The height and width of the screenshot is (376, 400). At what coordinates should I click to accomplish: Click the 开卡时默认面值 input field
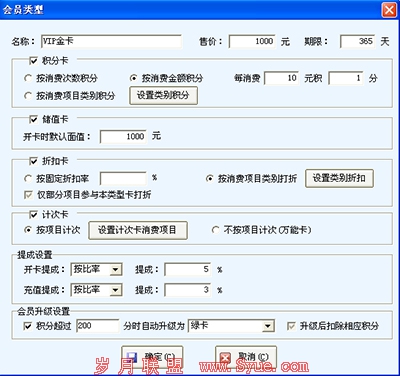pos(123,136)
